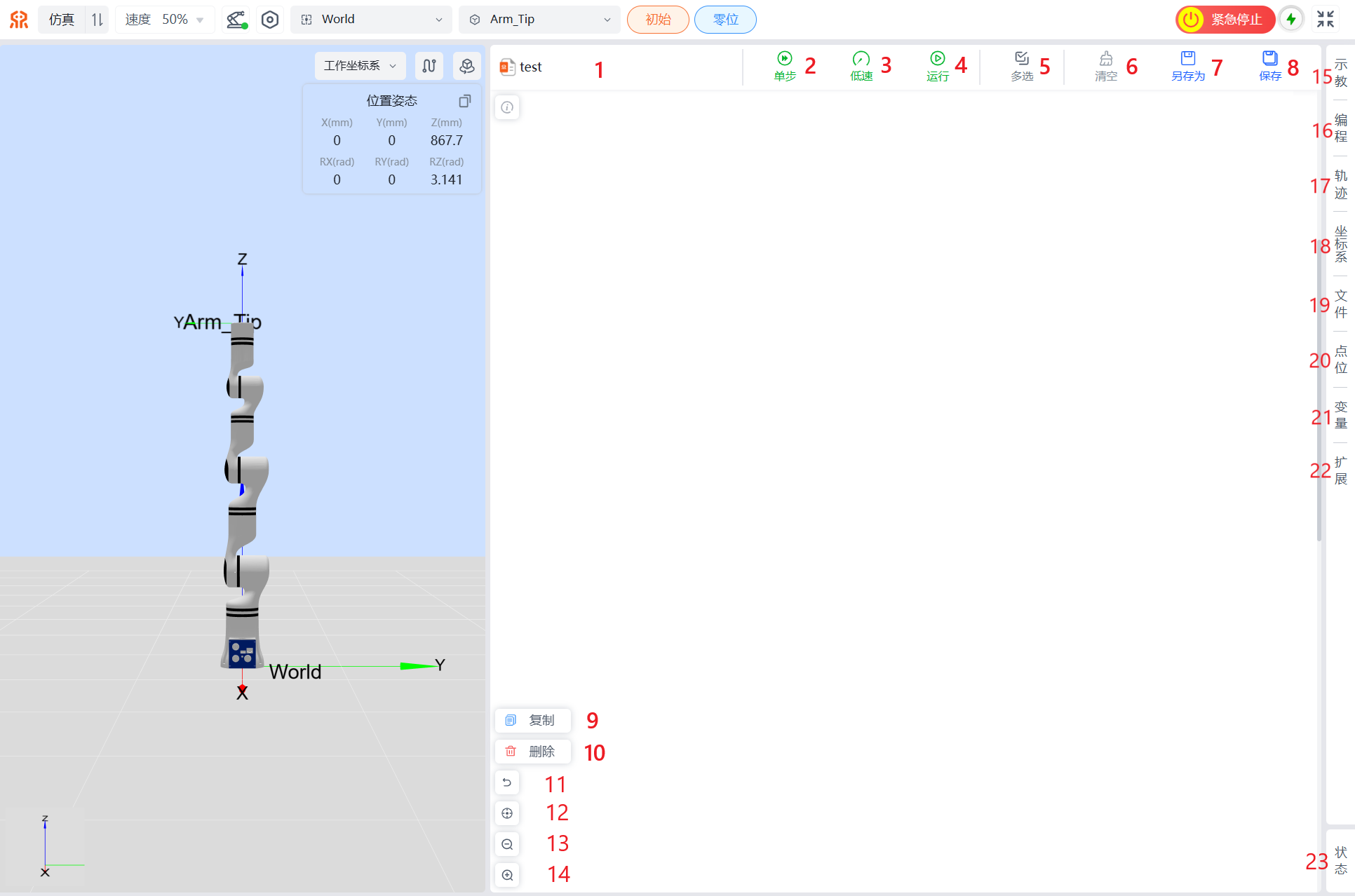Viewport: 1355px width, 896px height.
Task: Click the low-speed (低速) run icon
Action: pos(861,59)
